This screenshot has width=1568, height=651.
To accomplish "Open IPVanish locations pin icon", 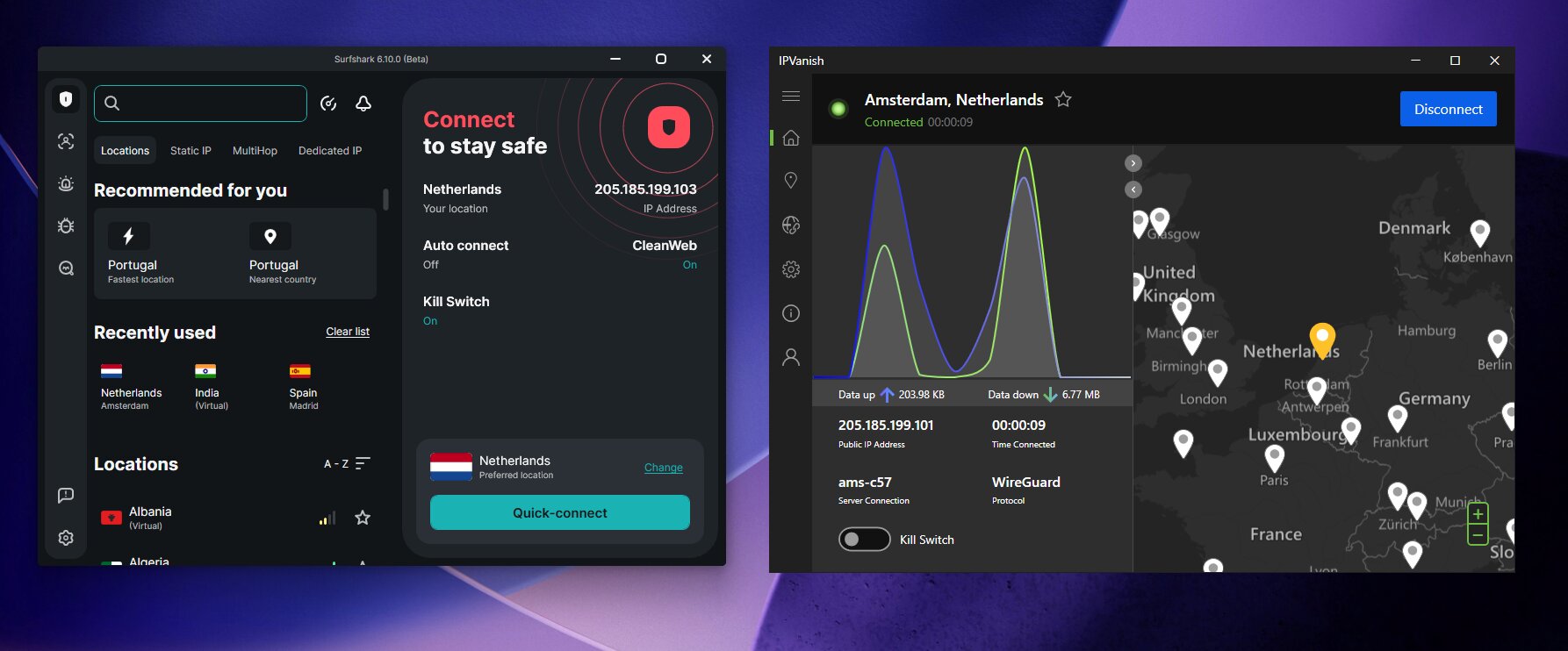I will point(791,181).
